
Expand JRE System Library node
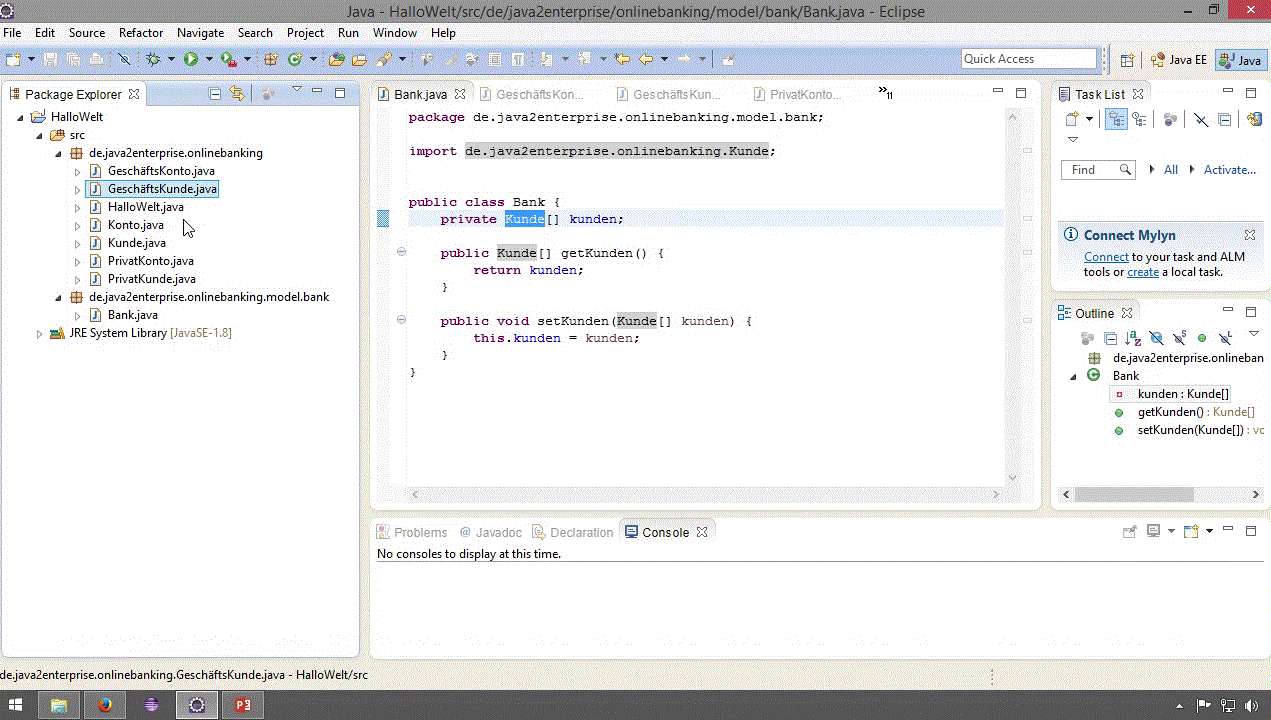(x=39, y=333)
